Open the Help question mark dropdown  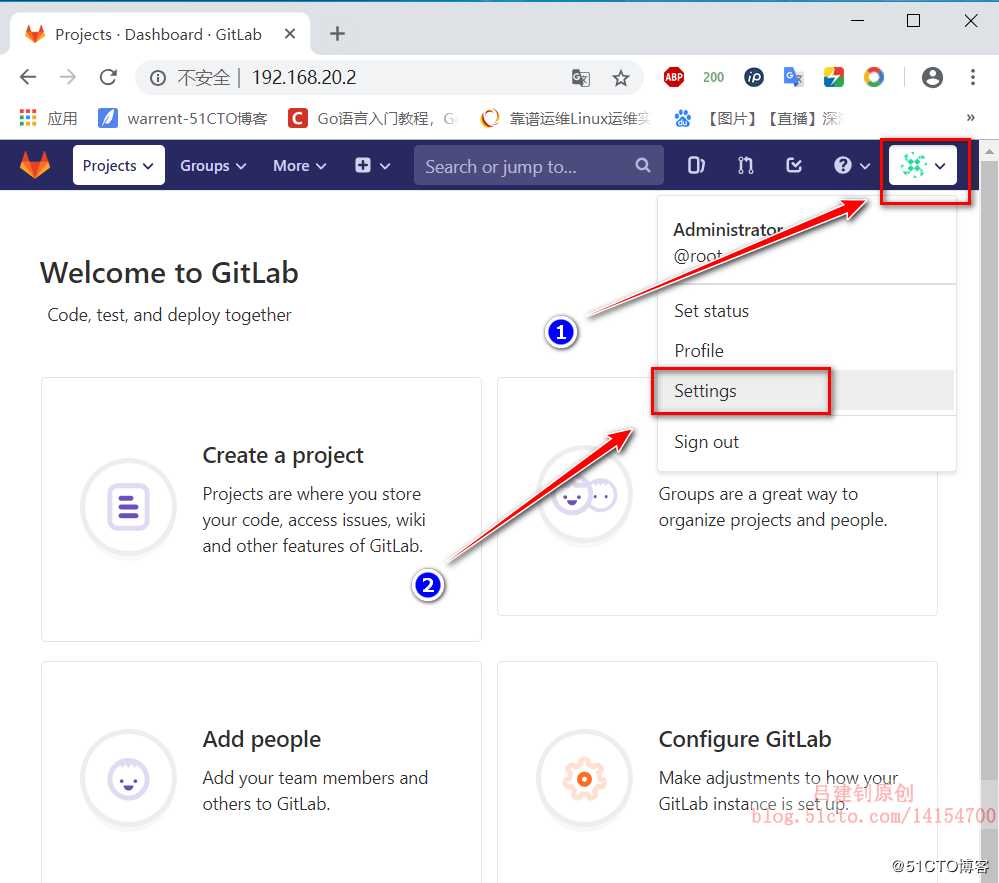pos(852,166)
